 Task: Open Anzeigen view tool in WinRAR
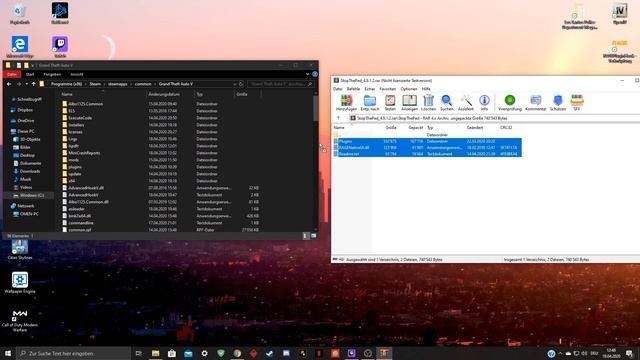(409, 102)
